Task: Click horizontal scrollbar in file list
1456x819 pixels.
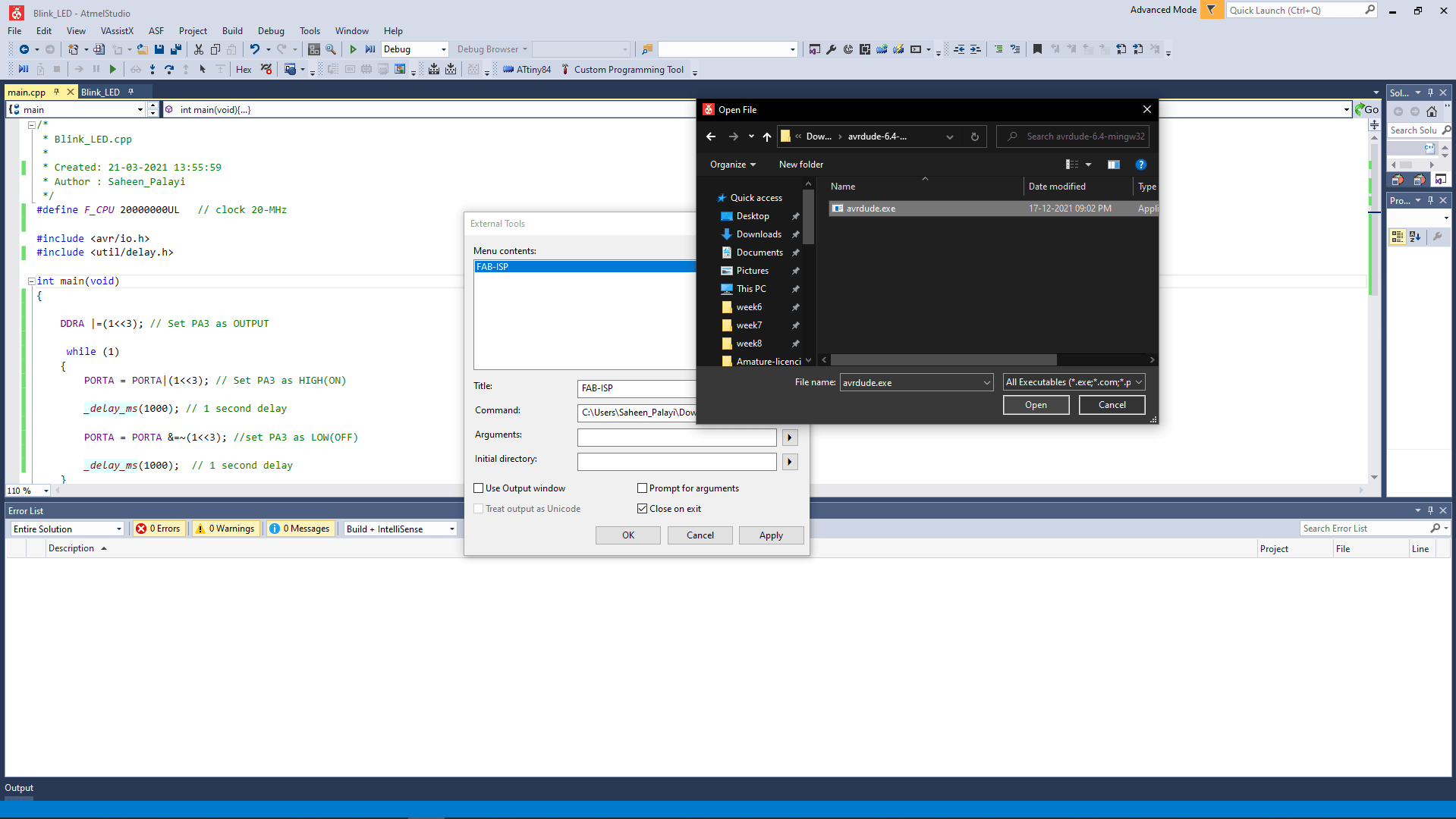Action: 943,360
